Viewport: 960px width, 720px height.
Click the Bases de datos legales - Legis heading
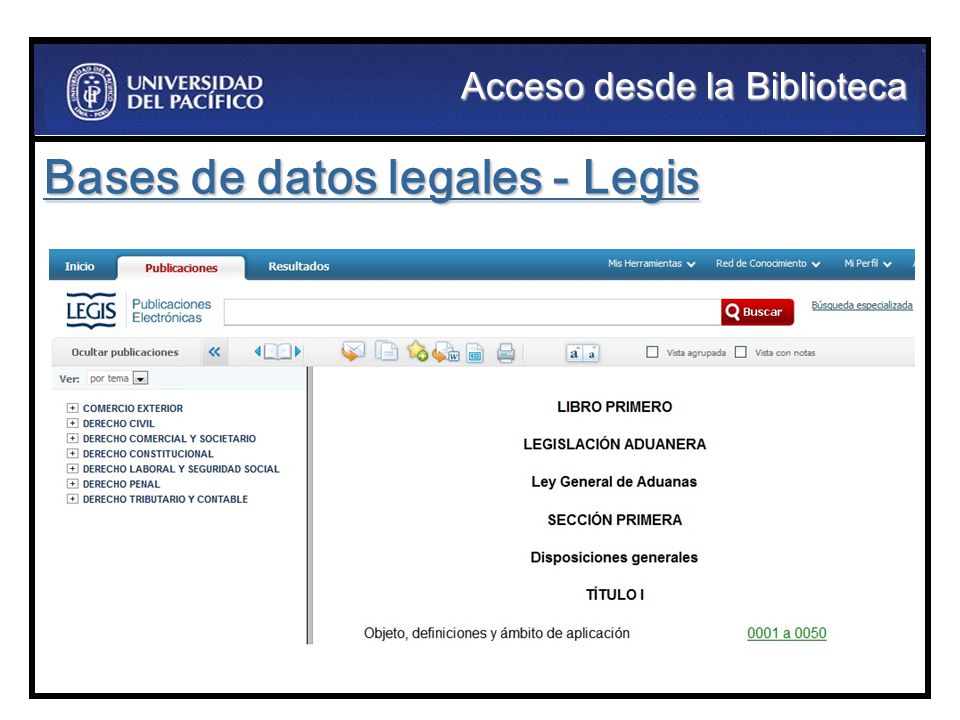pyautogui.click(x=372, y=178)
